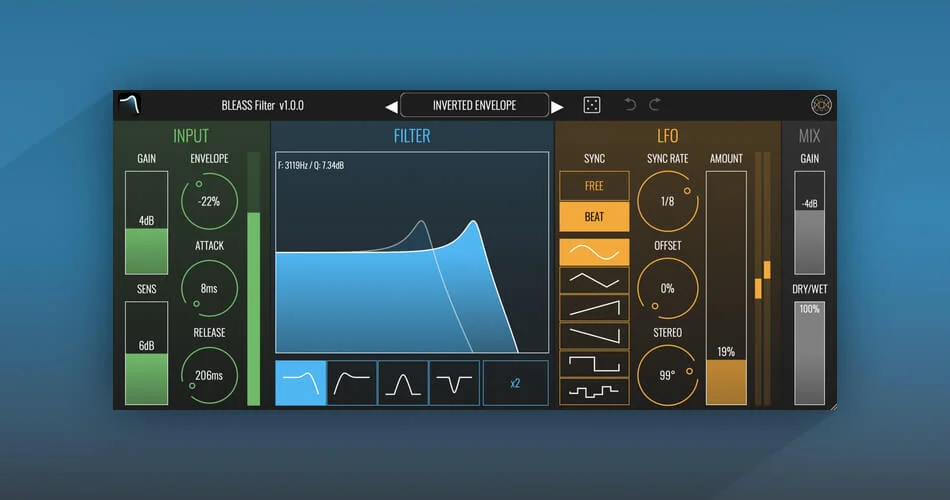Click the DRY/WET 100% slider
Screen dimensions: 950x500
(809, 353)
